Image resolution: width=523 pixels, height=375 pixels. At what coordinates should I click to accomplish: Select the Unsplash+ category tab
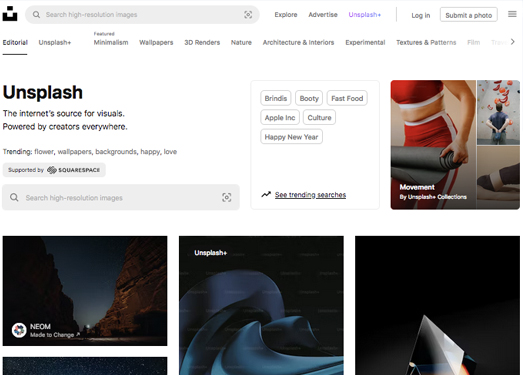(55, 42)
